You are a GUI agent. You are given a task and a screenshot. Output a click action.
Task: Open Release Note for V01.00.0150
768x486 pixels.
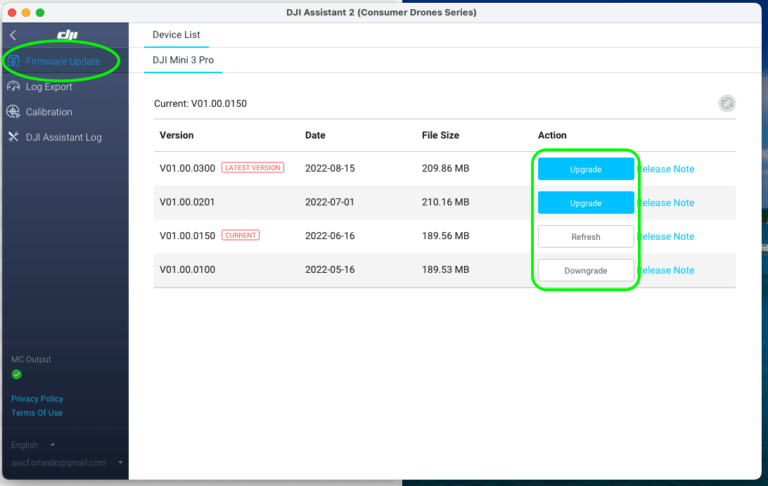[x=666, y=237]
